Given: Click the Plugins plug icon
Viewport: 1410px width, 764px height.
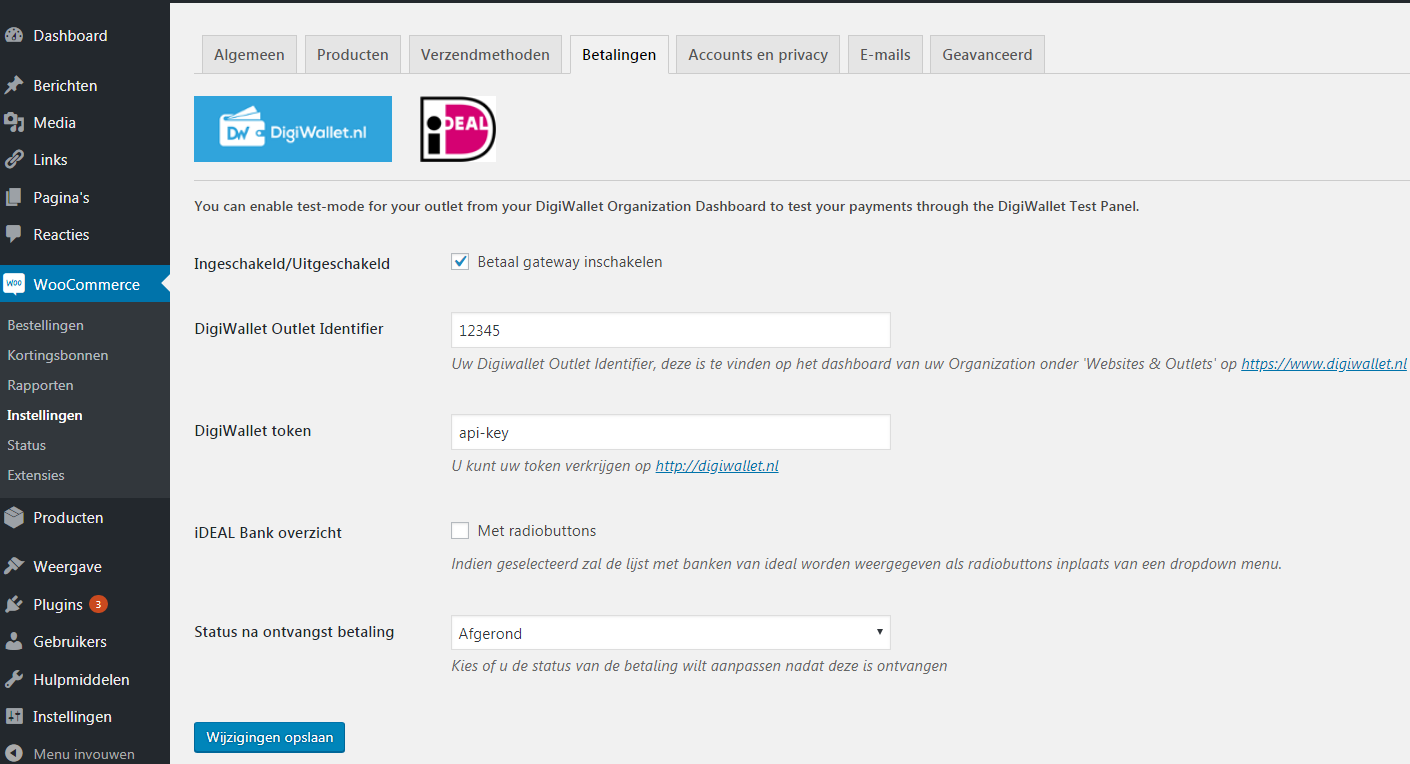Looking at the screenshot, I should click(x=14, y=605).
